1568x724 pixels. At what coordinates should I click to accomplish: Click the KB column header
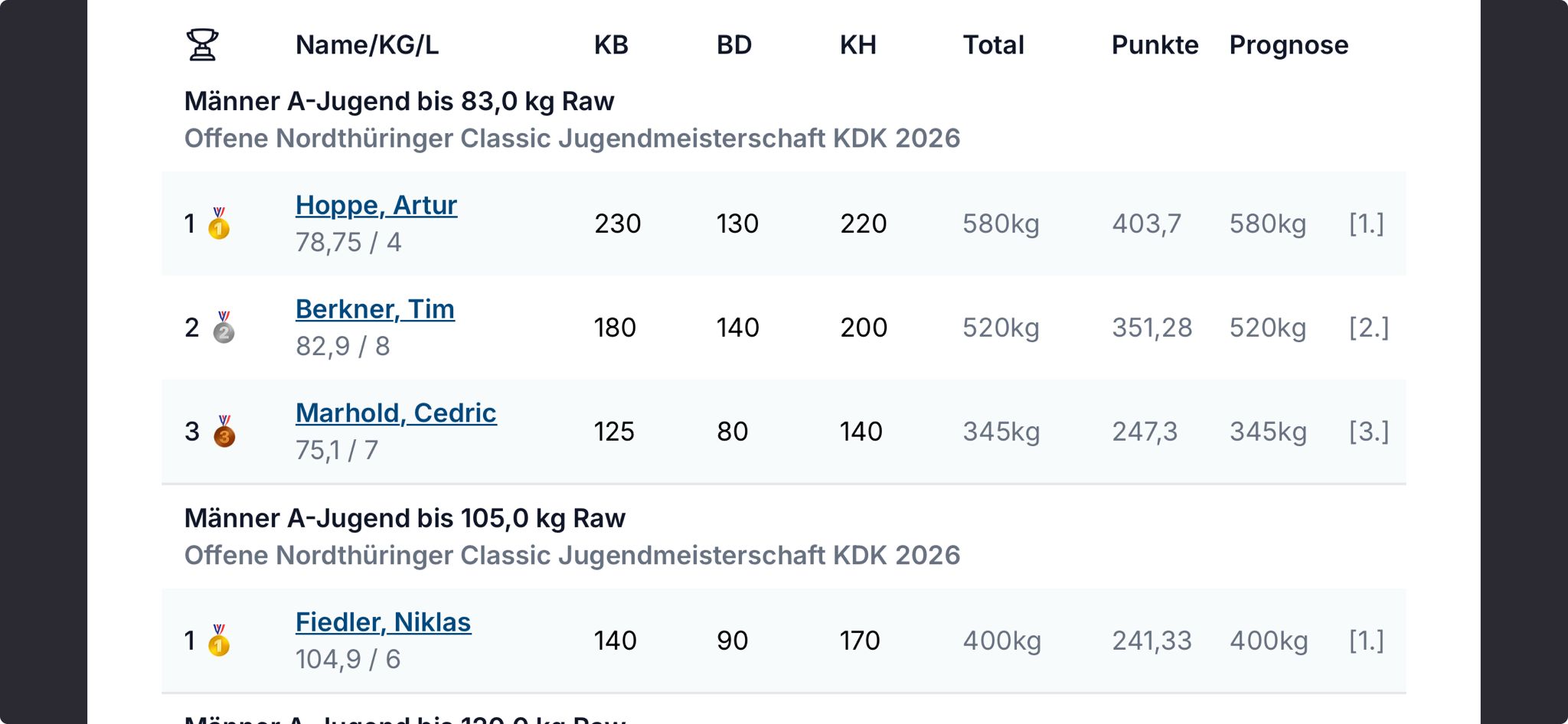(611, 45)
